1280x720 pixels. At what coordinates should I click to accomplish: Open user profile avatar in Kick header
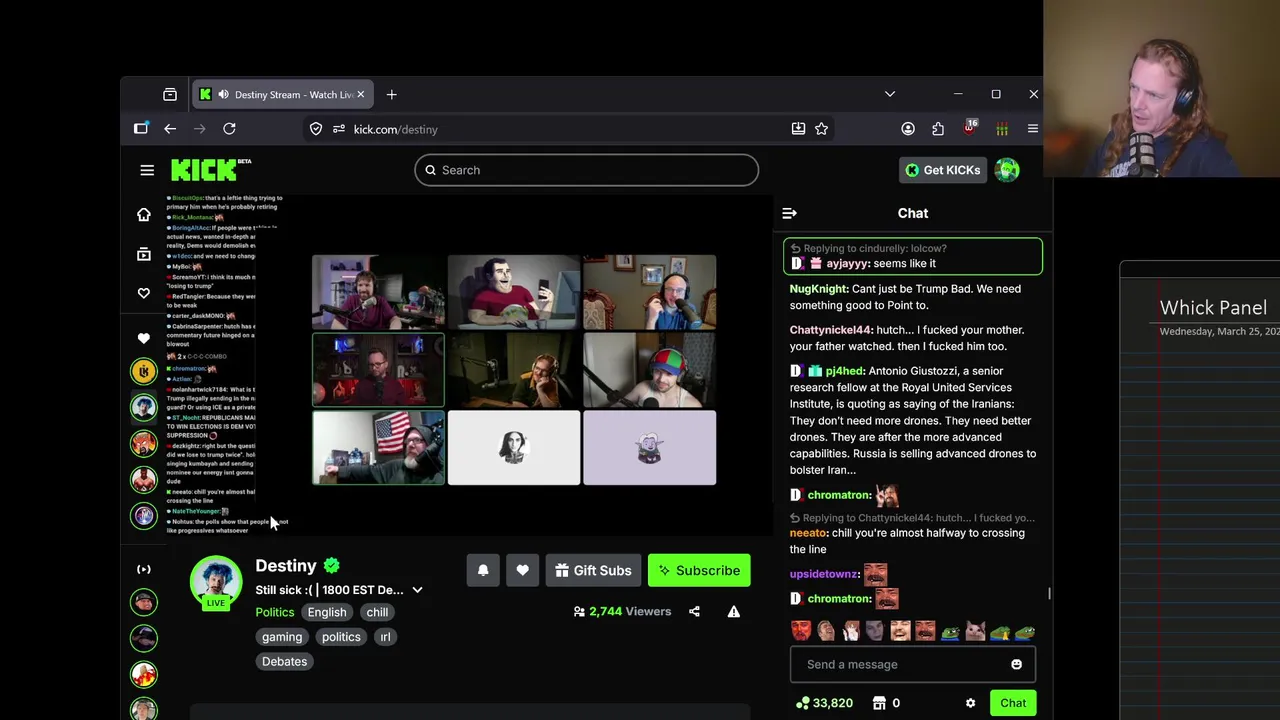[x=1007, y=170]
